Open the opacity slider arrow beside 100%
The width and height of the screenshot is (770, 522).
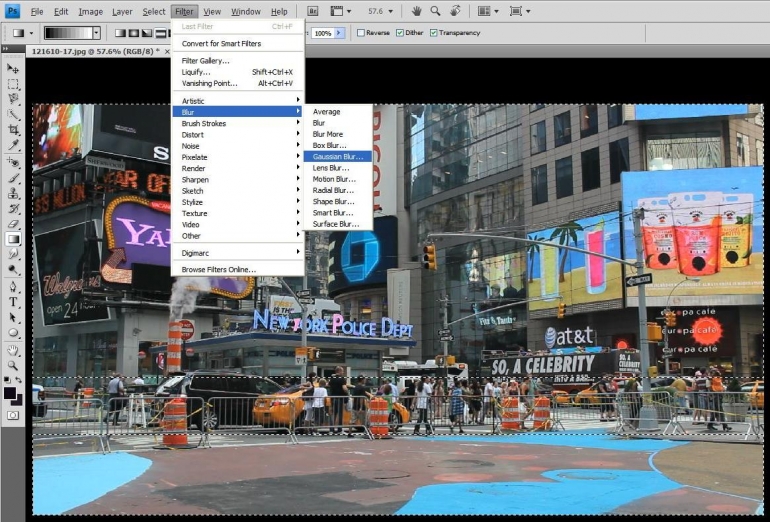[339, 33]
